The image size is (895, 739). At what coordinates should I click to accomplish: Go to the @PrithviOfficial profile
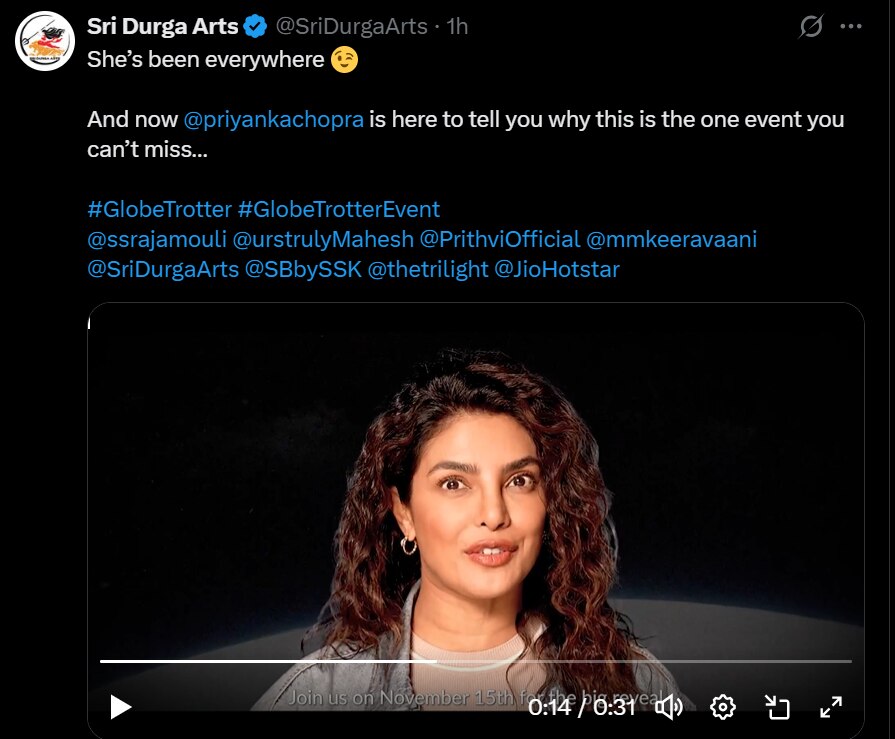[499, 240]
